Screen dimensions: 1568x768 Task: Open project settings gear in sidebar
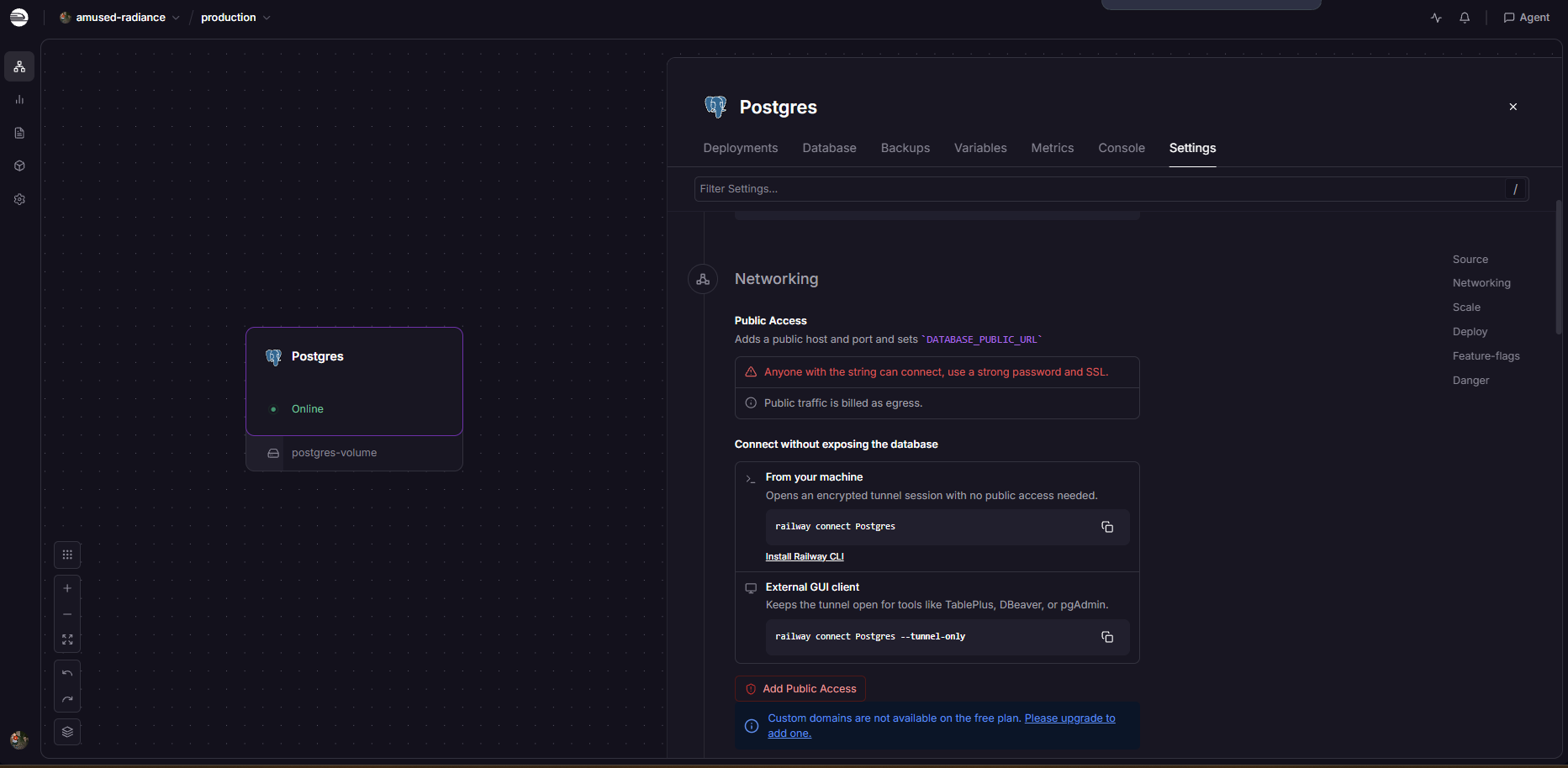tap(19, 199)
